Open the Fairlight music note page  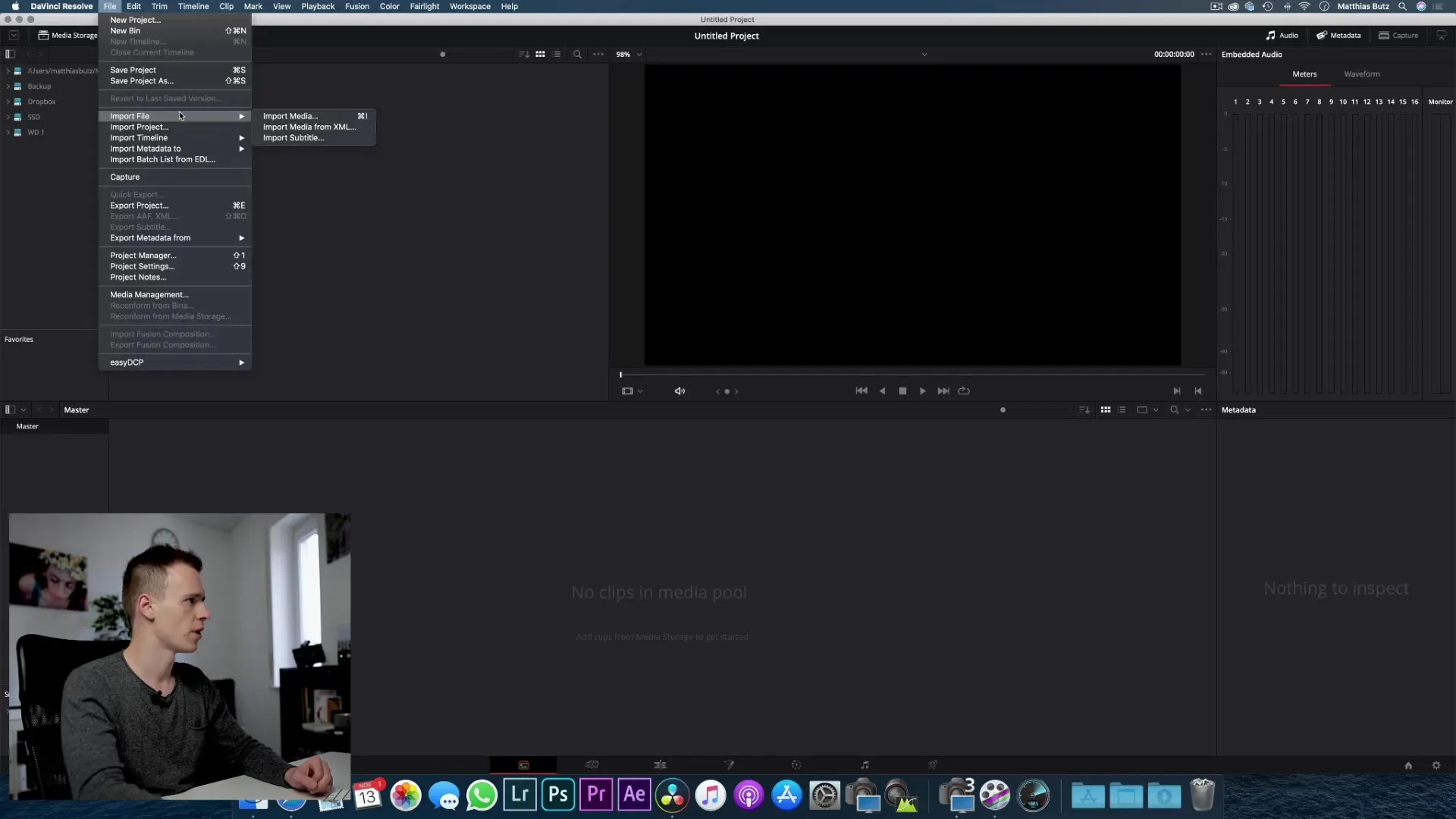click(x=864, y=765)
